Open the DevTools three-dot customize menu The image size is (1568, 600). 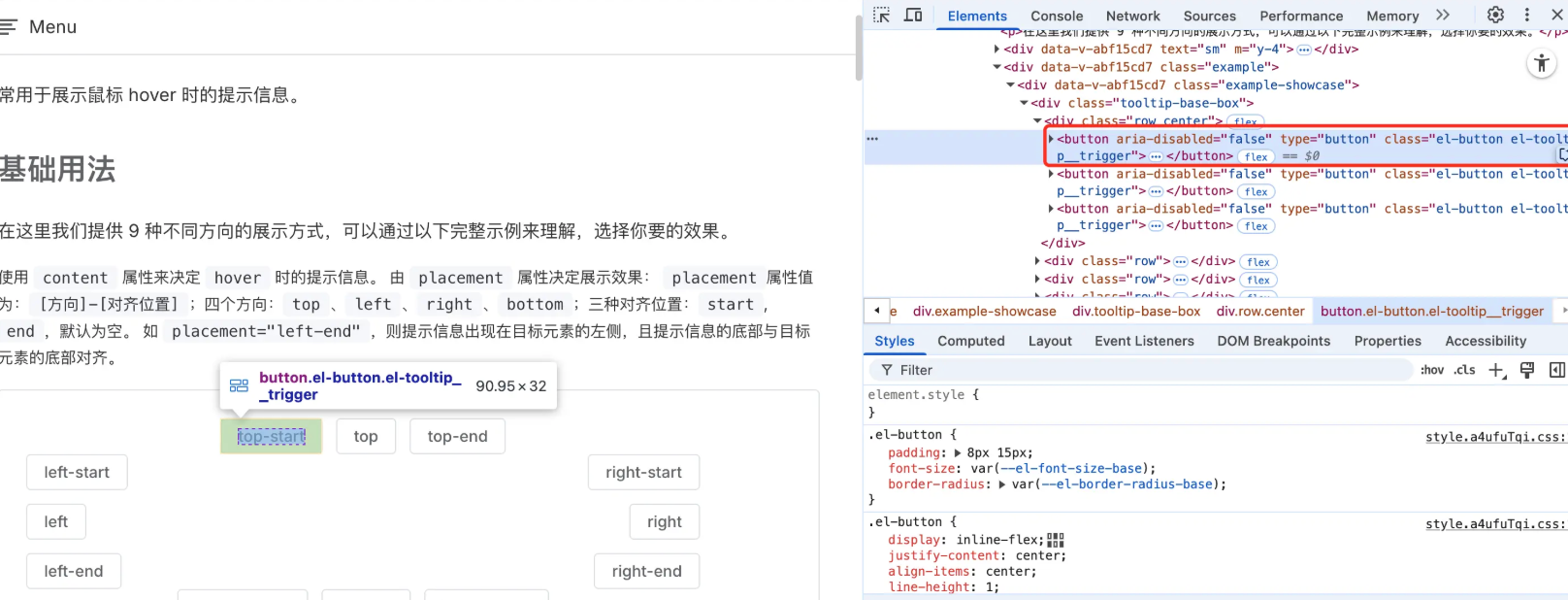coord(1527,15)
